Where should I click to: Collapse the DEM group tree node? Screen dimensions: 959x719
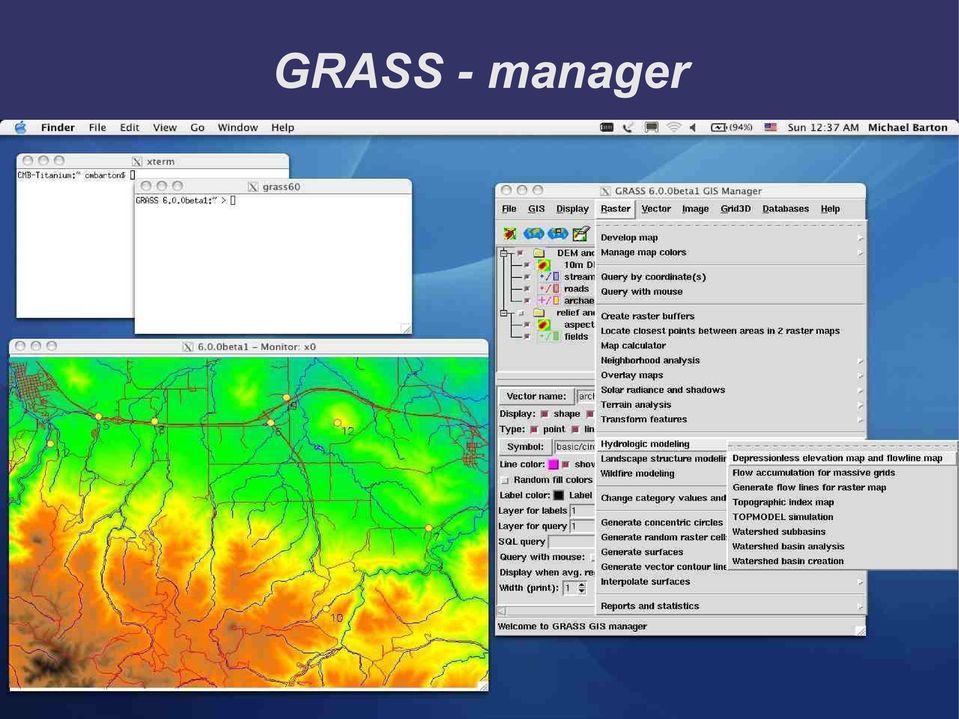[504, 253]
